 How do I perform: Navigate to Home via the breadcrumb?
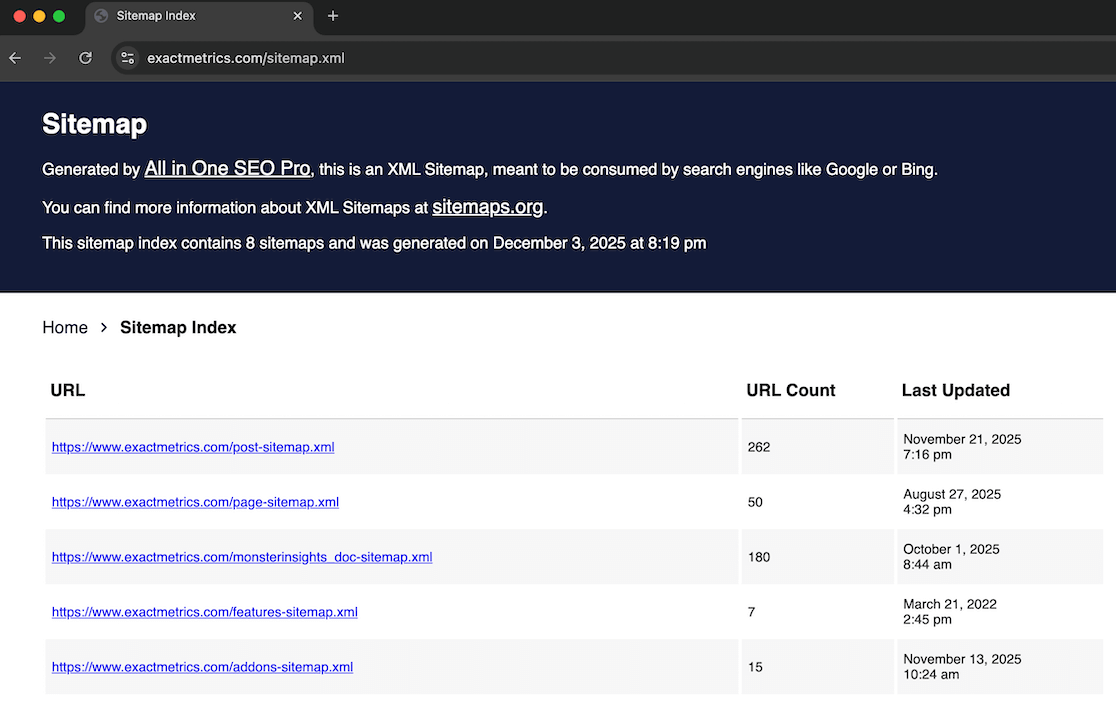tap(65, 327)
